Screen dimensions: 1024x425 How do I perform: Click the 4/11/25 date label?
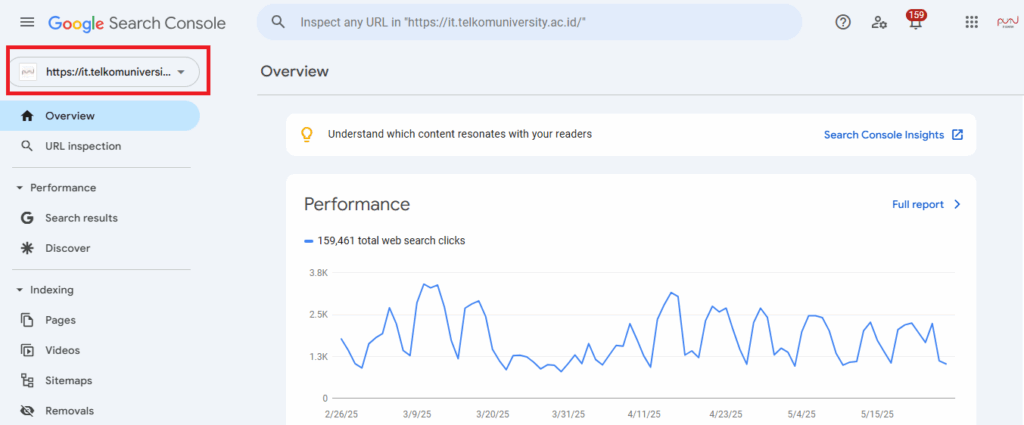(644, 414)
